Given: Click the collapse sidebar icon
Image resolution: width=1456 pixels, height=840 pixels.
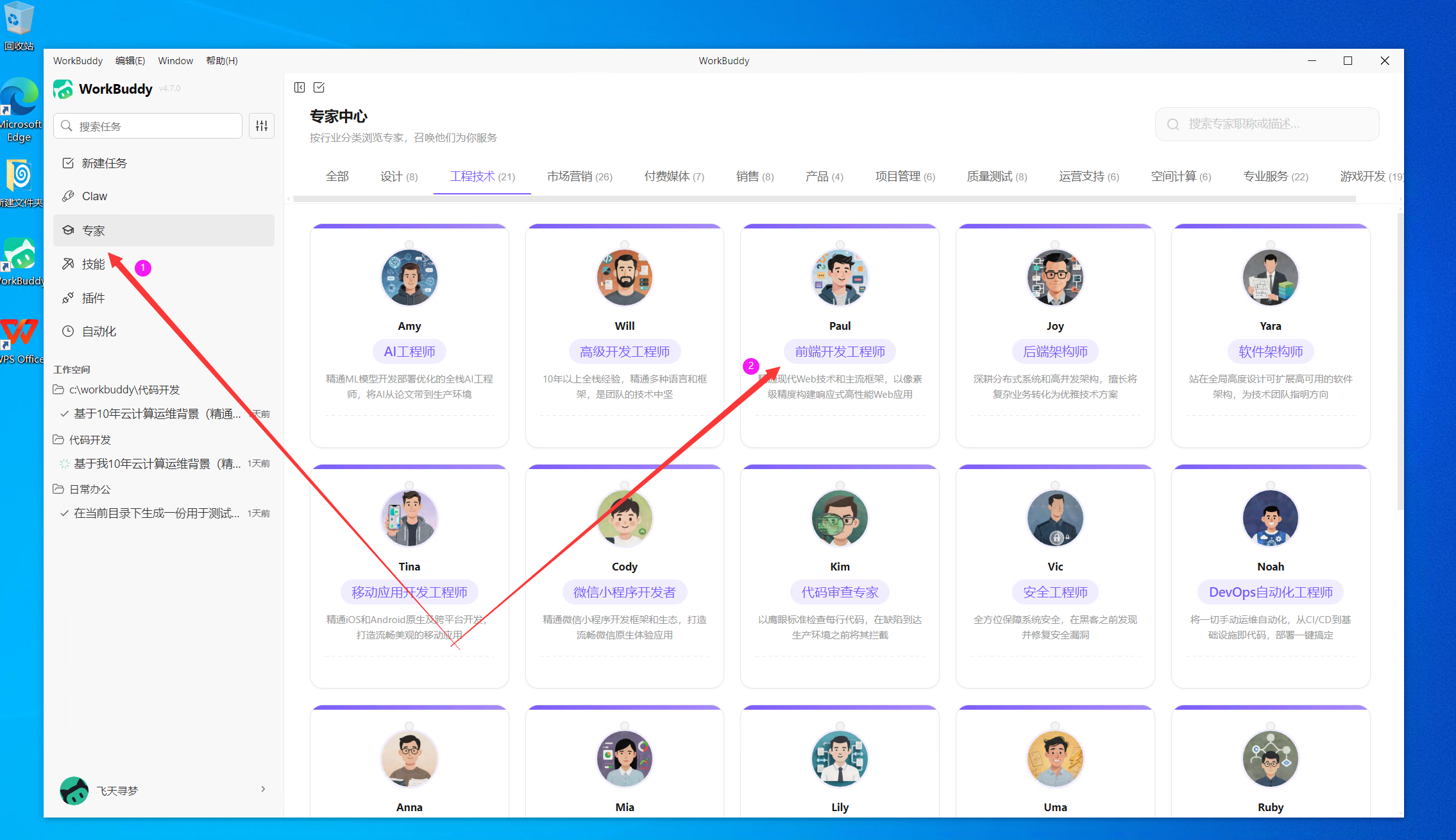Looking at the screenshot, I should (299, 87).
